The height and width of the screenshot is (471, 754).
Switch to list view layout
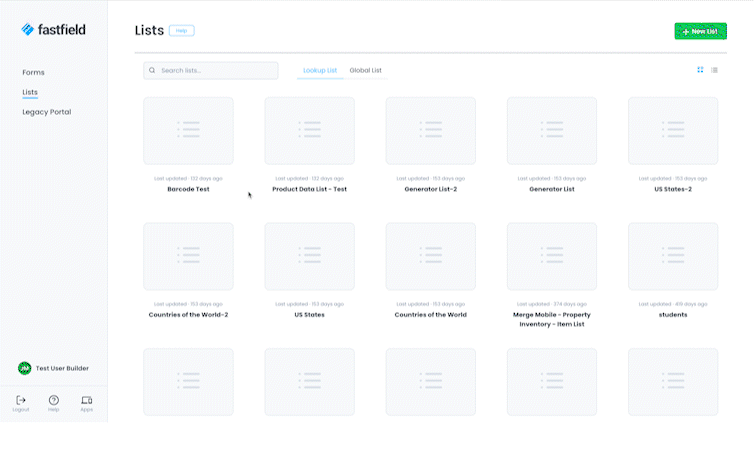714,70
